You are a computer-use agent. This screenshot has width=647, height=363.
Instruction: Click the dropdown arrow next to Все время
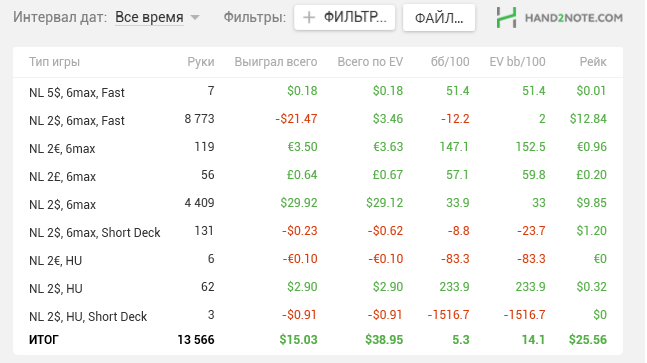point(195,18)
